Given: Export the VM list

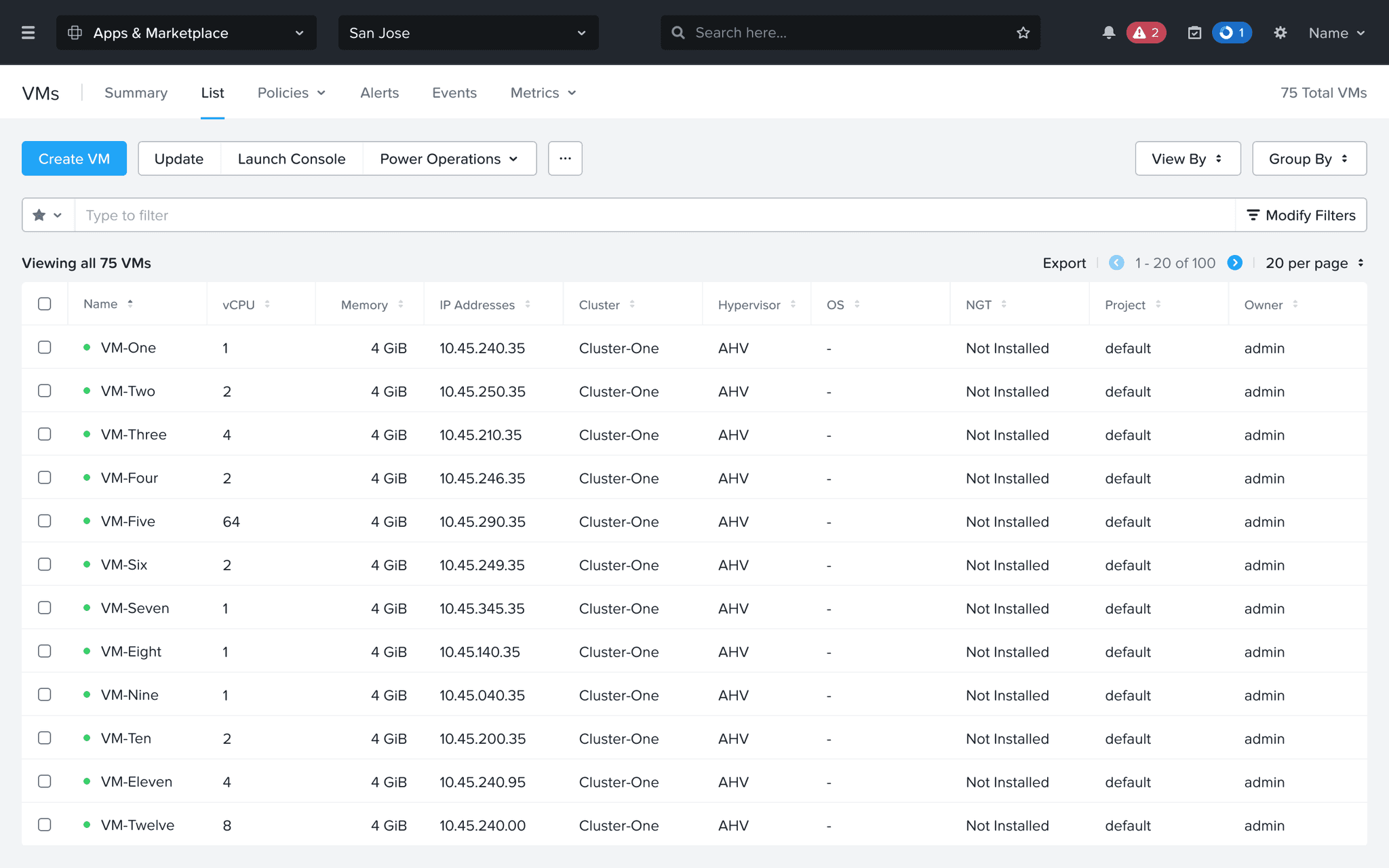Looking at the screenshot, I should click(x=1063, y=263).
